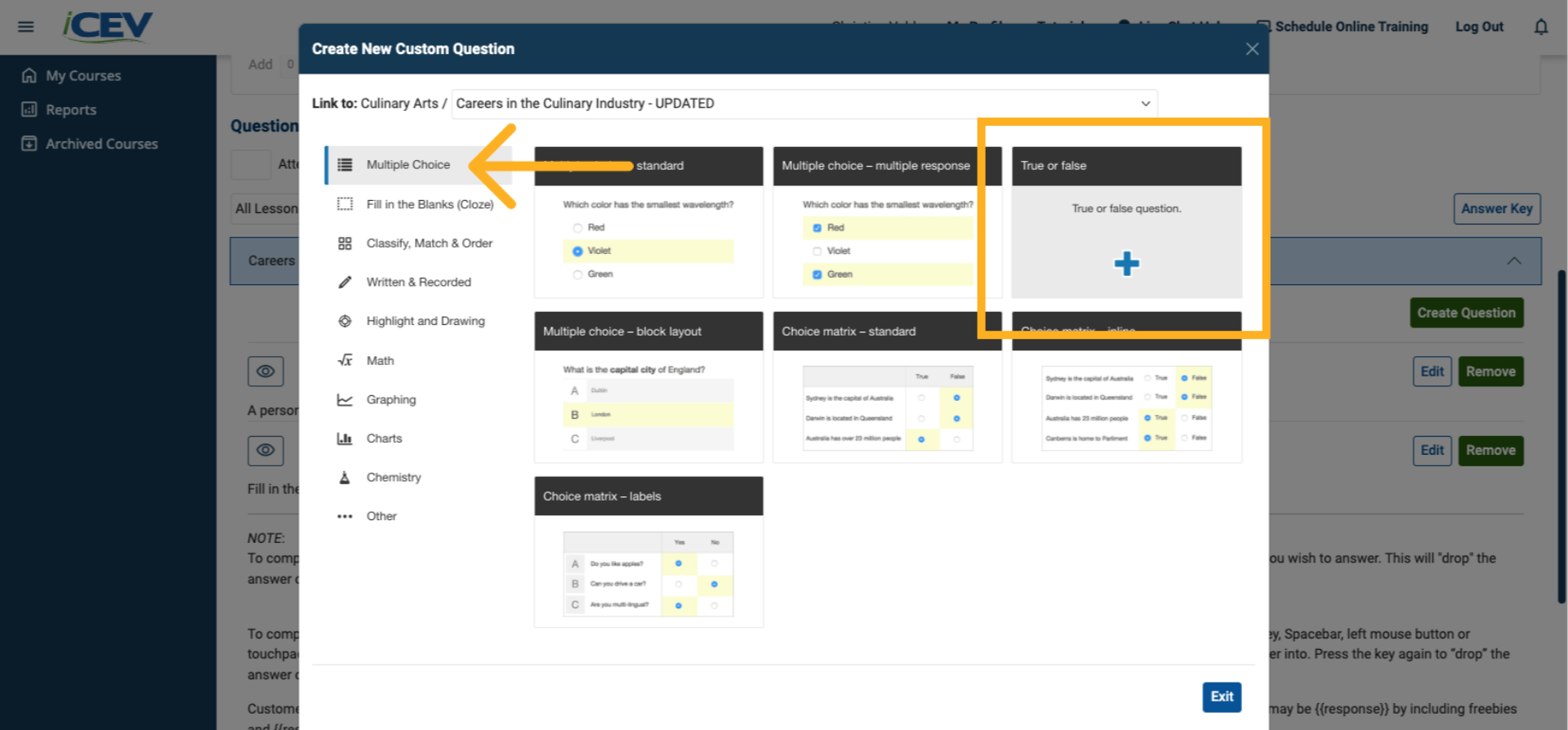Screen dimensions: 1568x730
Task: Click the Chemistry flask icon
Action: [345, 478]
